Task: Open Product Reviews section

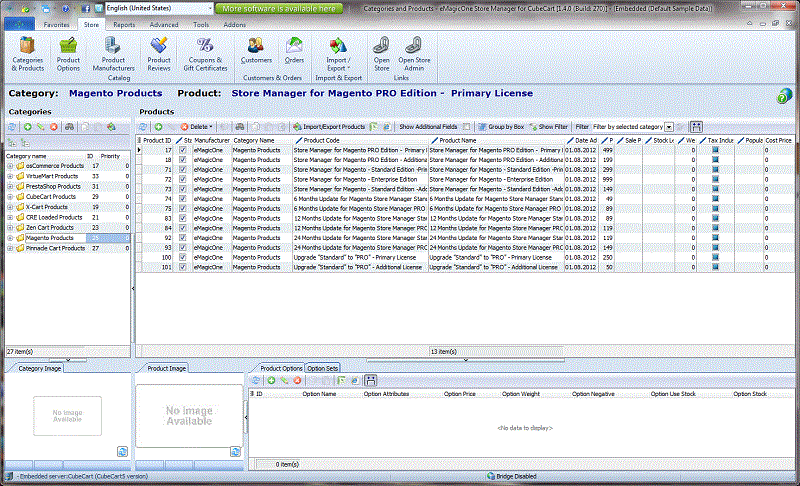Action: (x=159, y=54)
